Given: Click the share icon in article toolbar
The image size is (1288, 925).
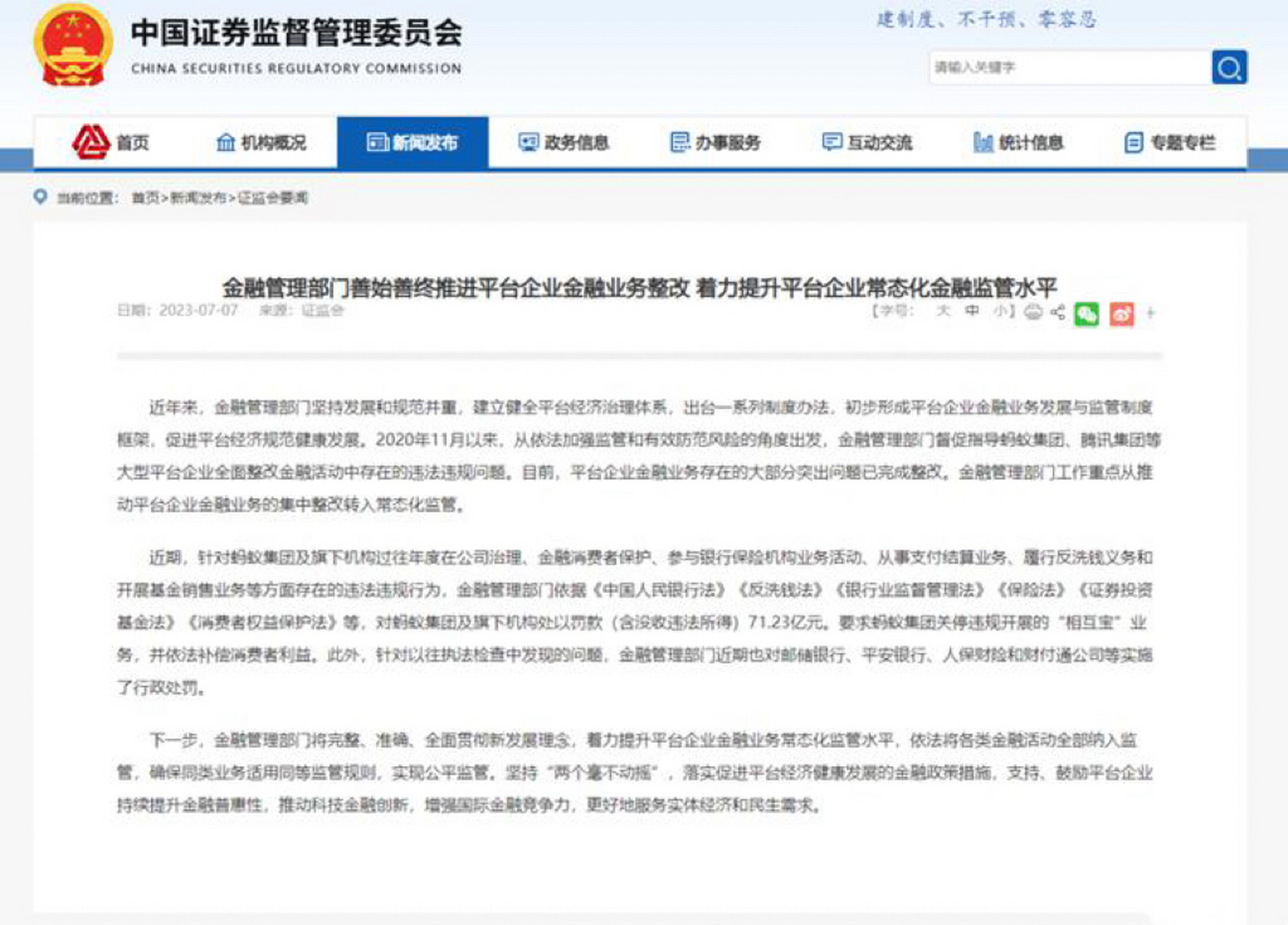Looking at the screenshot, I should point(1058,312).
